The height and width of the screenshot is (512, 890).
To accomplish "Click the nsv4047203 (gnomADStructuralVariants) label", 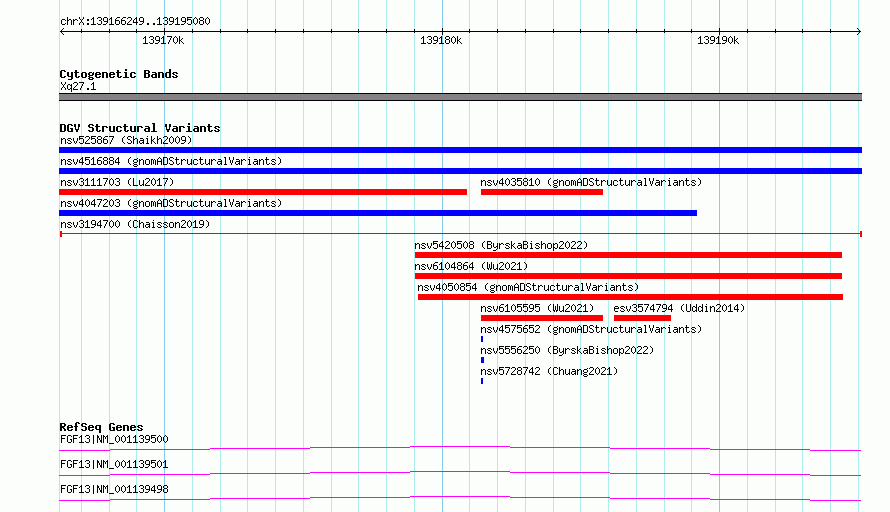I will pos(171,203).
